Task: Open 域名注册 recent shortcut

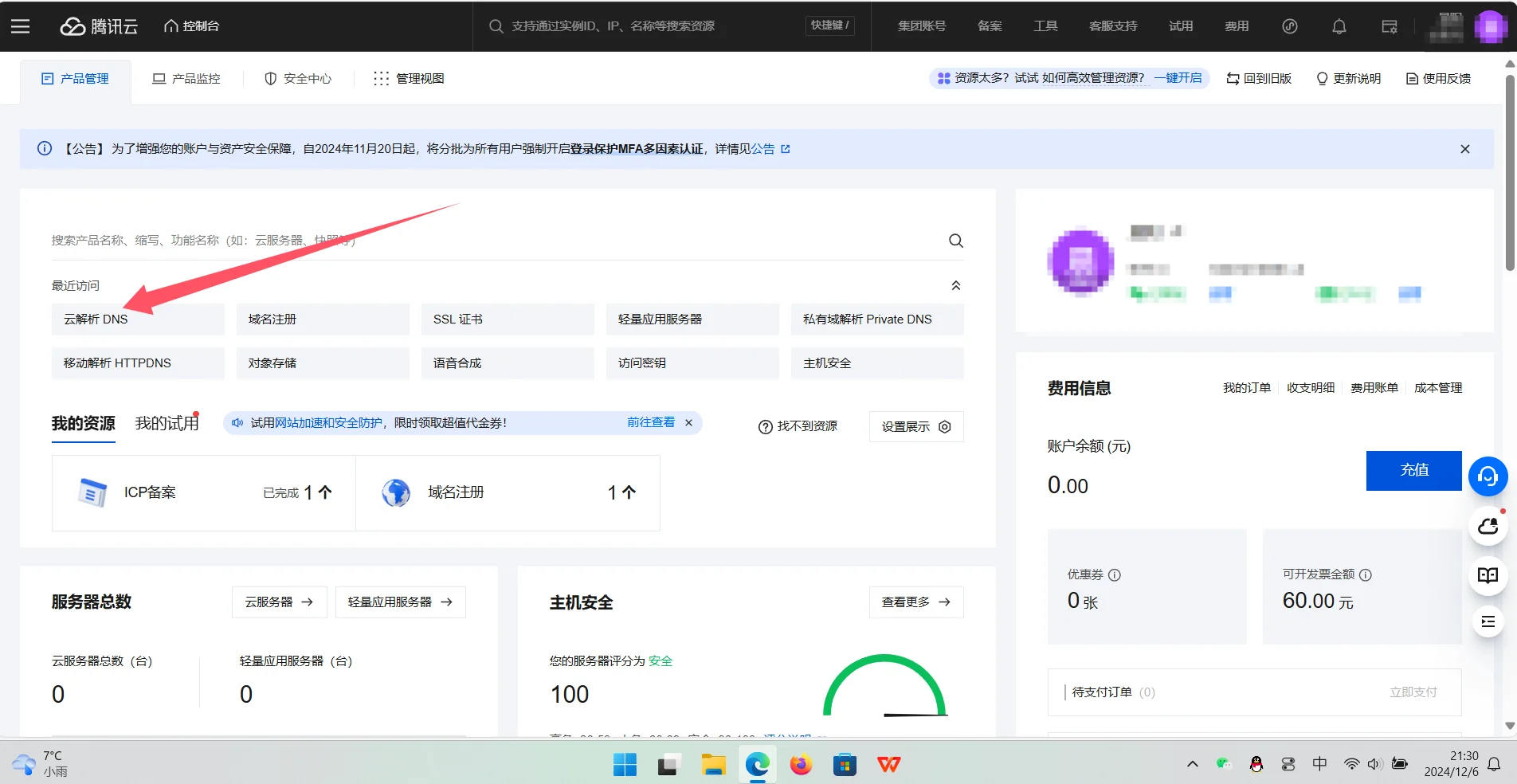Action: [323, 319]
